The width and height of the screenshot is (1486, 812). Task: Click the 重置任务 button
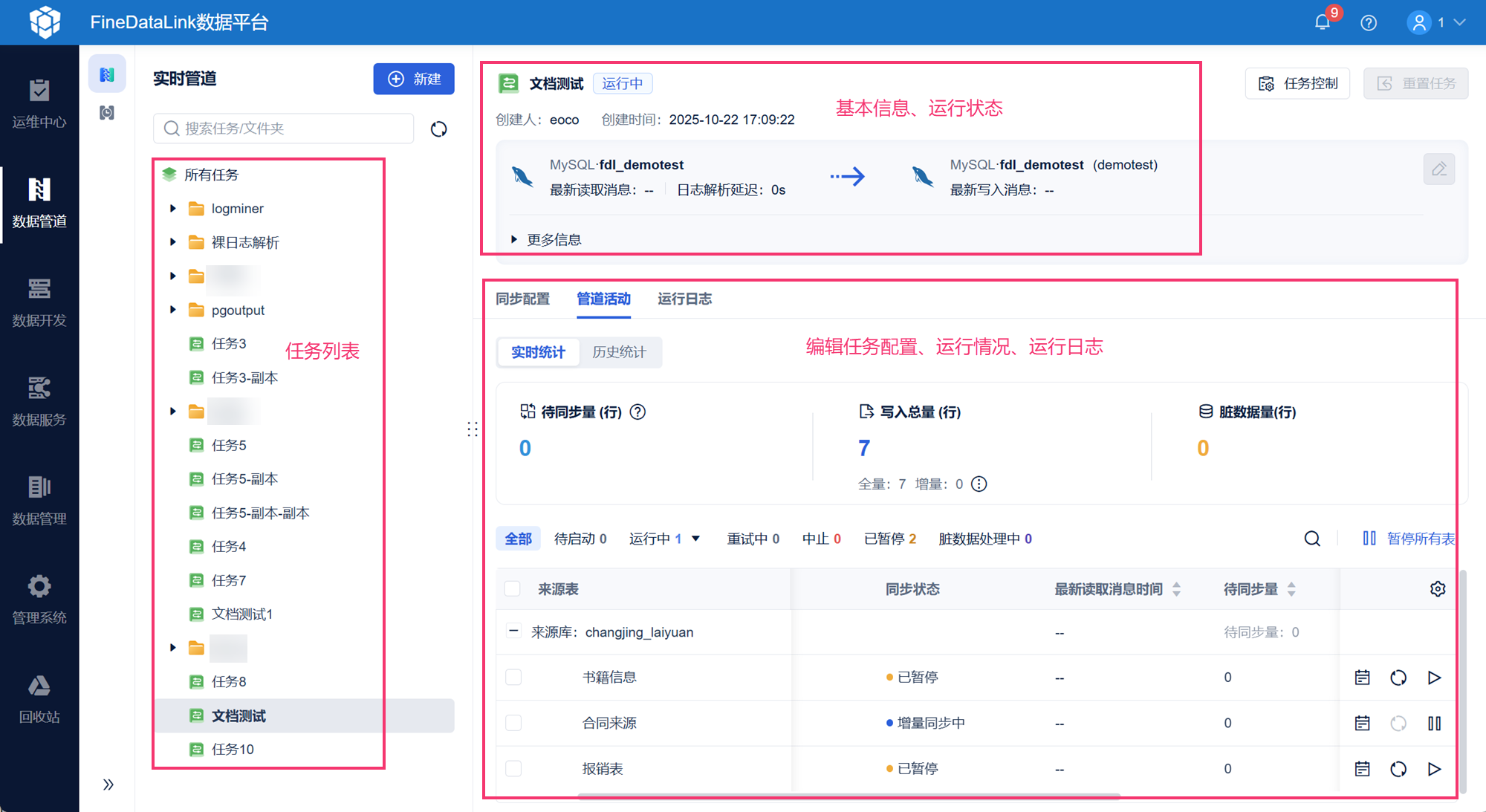point(1416,83)
